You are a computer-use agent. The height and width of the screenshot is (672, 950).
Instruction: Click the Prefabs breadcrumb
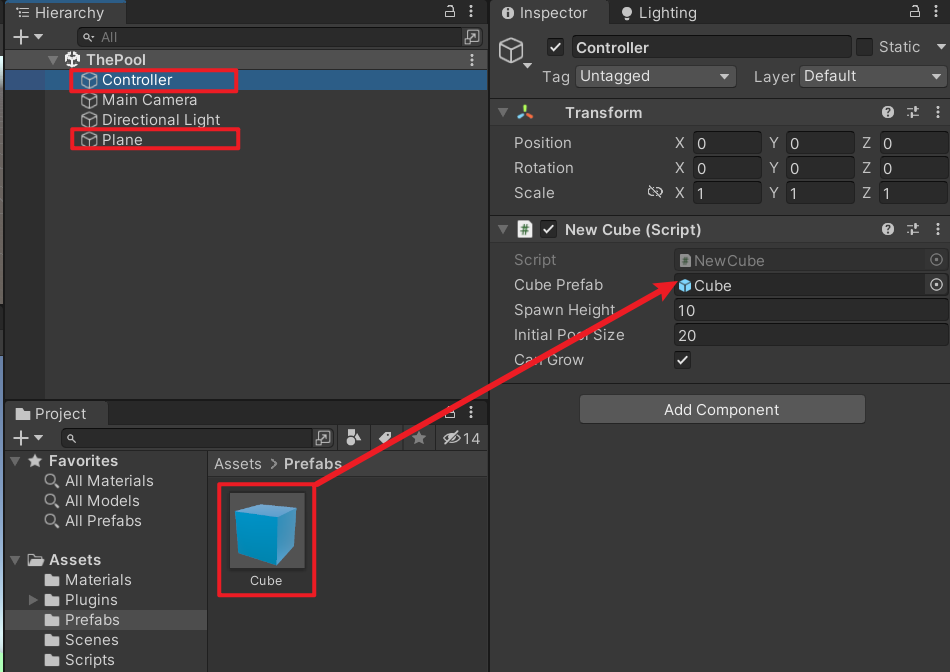(x=313, y=464)
